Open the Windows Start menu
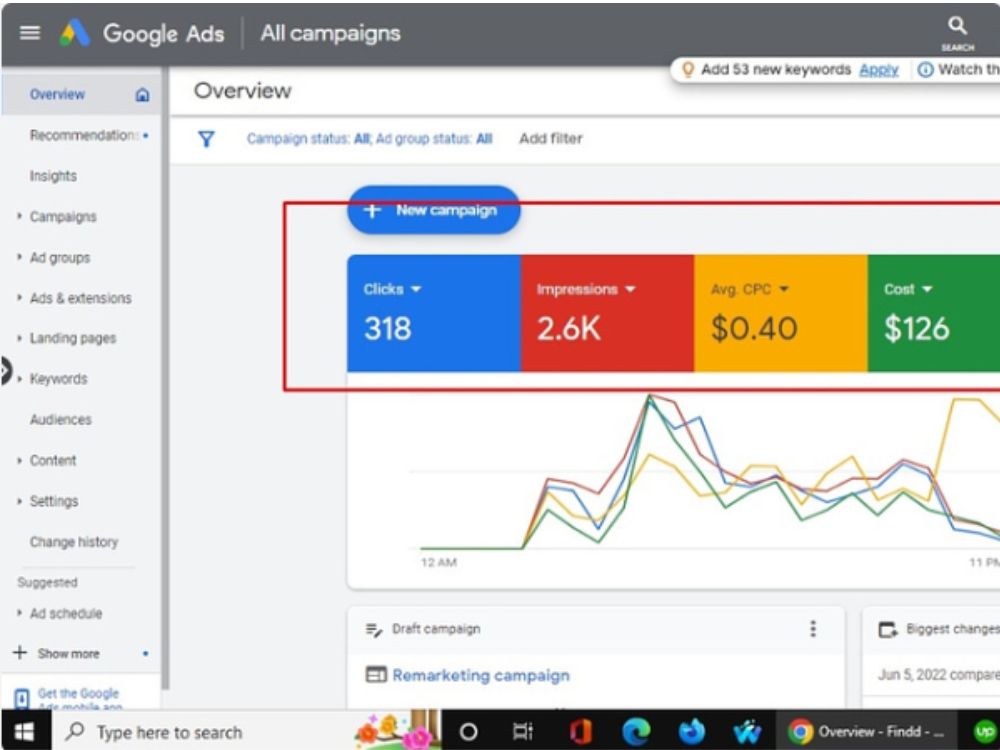1000x750 pixels. (x=24, y=732)
